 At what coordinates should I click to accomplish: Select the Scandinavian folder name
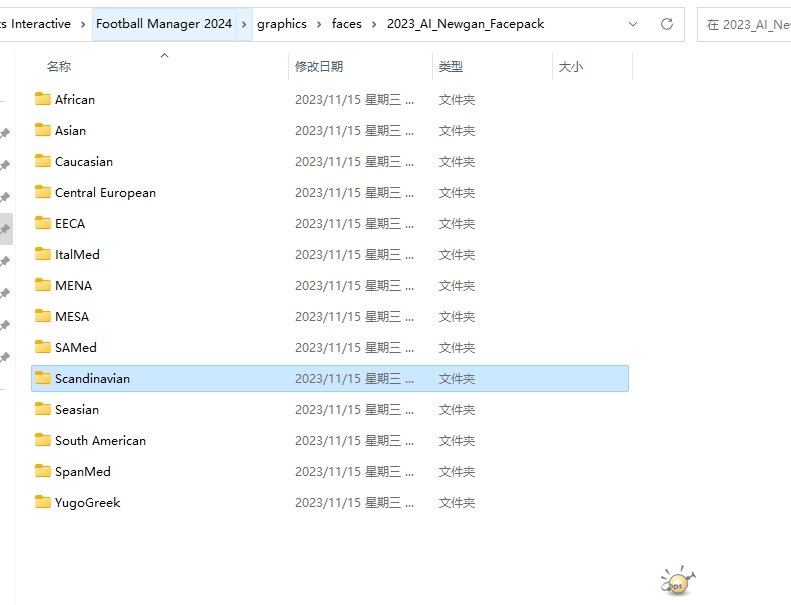click(92, 378)
